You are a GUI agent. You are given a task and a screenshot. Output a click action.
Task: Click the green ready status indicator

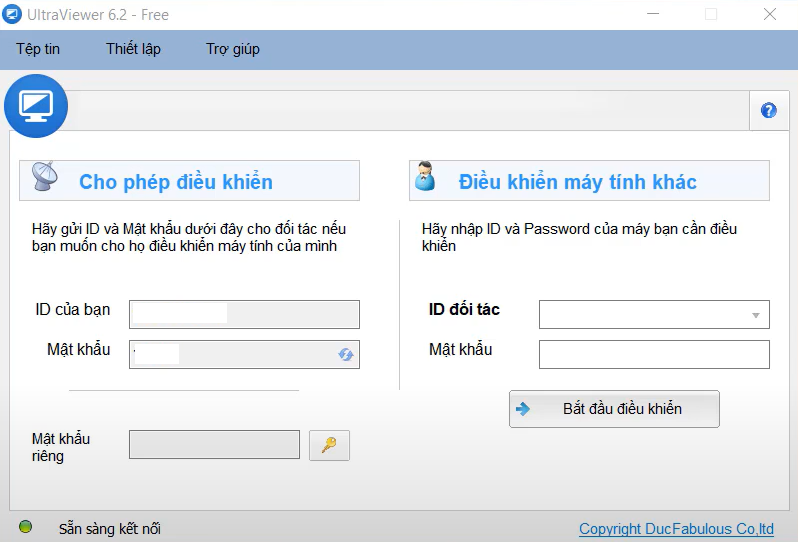[25, 527]
